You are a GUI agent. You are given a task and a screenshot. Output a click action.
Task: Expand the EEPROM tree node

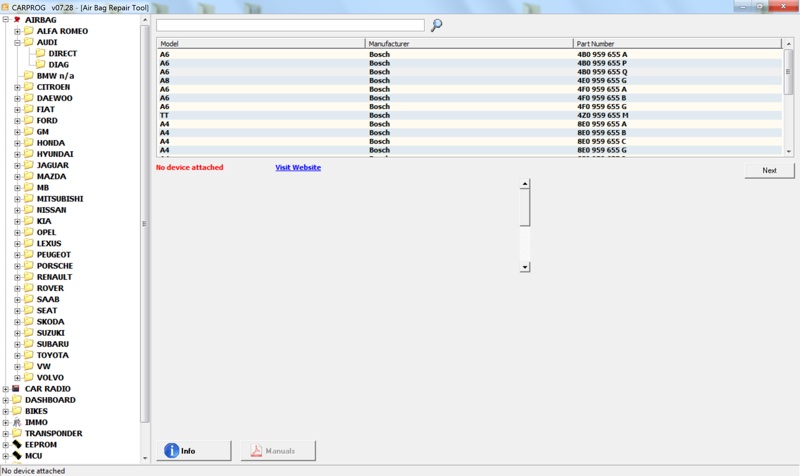tap(6, 445)
